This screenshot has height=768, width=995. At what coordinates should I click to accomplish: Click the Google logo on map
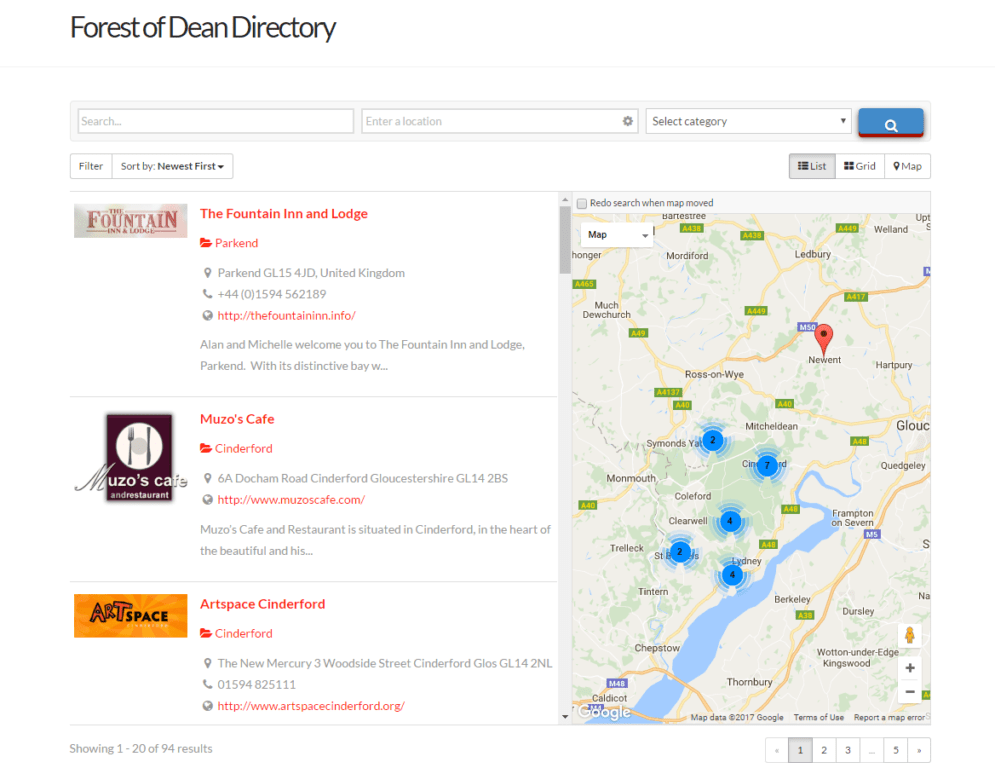[604, 712]
